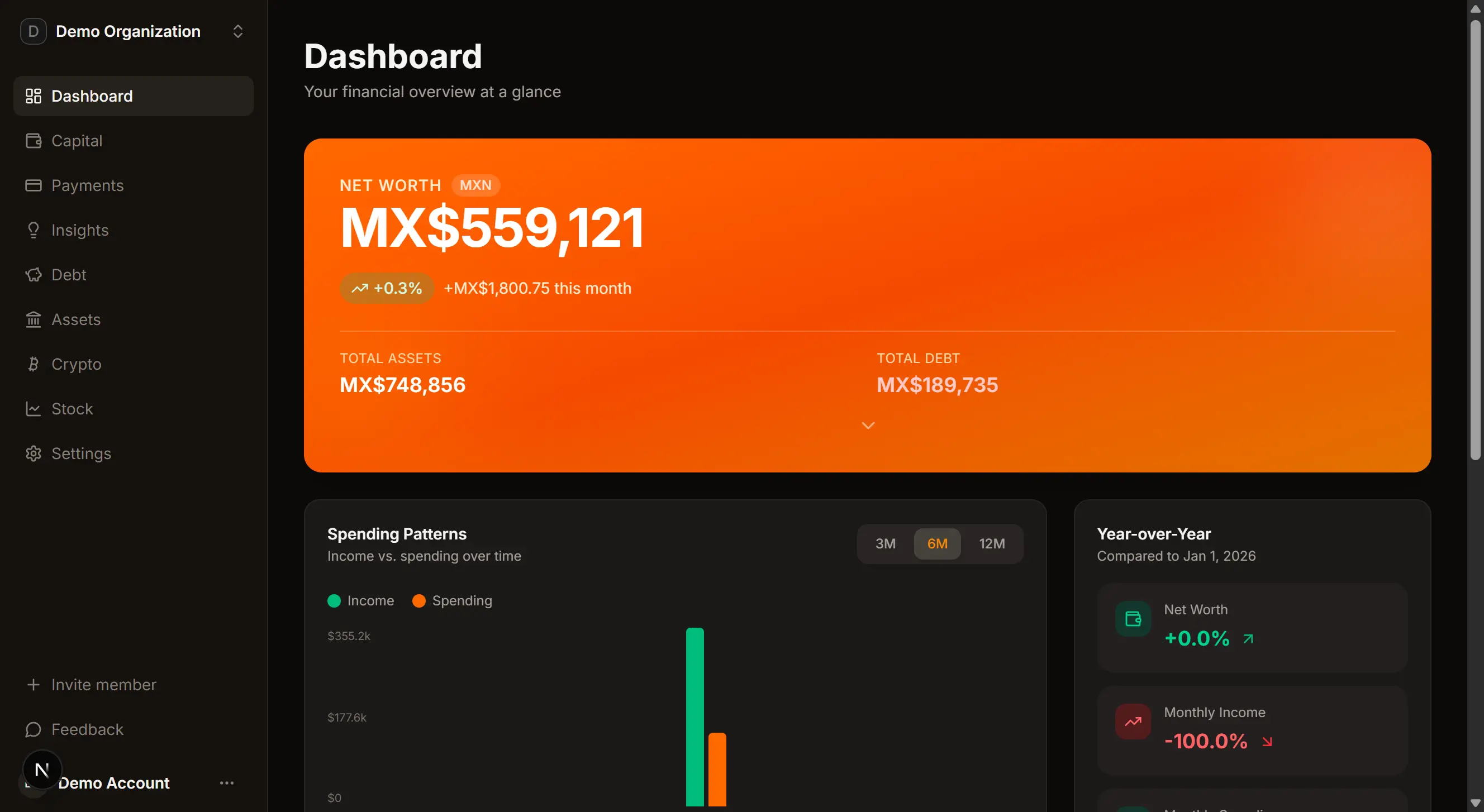The image size is (1484, 812).
Task: Click the Feedback speech bubble icon
Action: tap(34, 729)
